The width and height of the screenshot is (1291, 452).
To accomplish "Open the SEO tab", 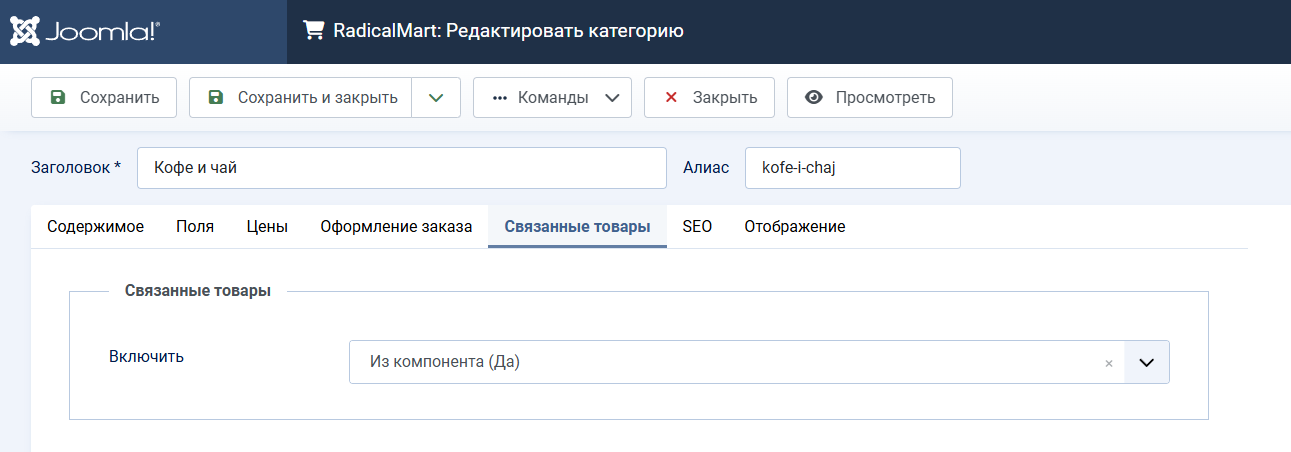I will pos(697,227).
